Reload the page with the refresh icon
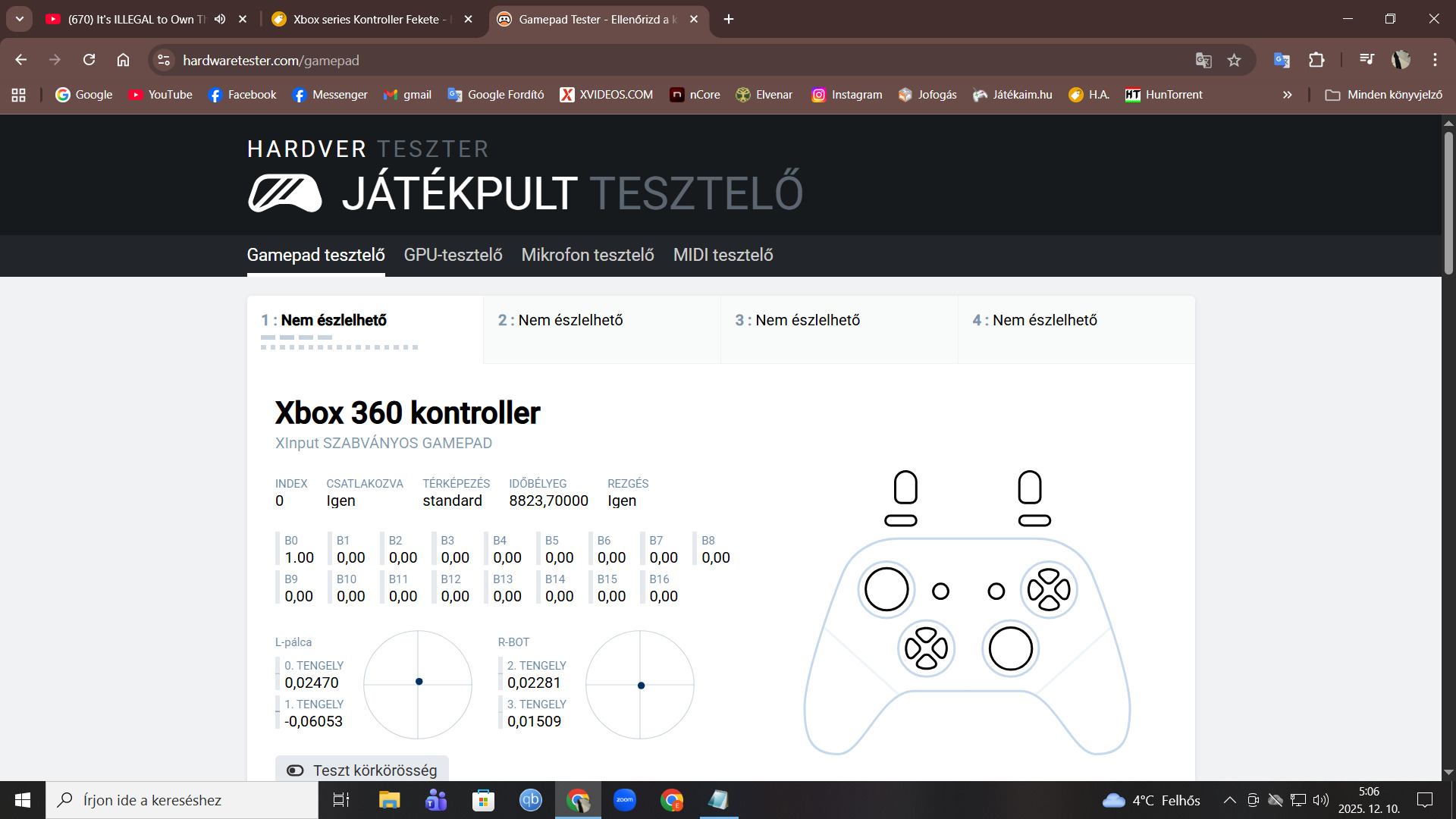This screenshot has width=1456, height=819. pyautogui.click(x=89, y=60)
